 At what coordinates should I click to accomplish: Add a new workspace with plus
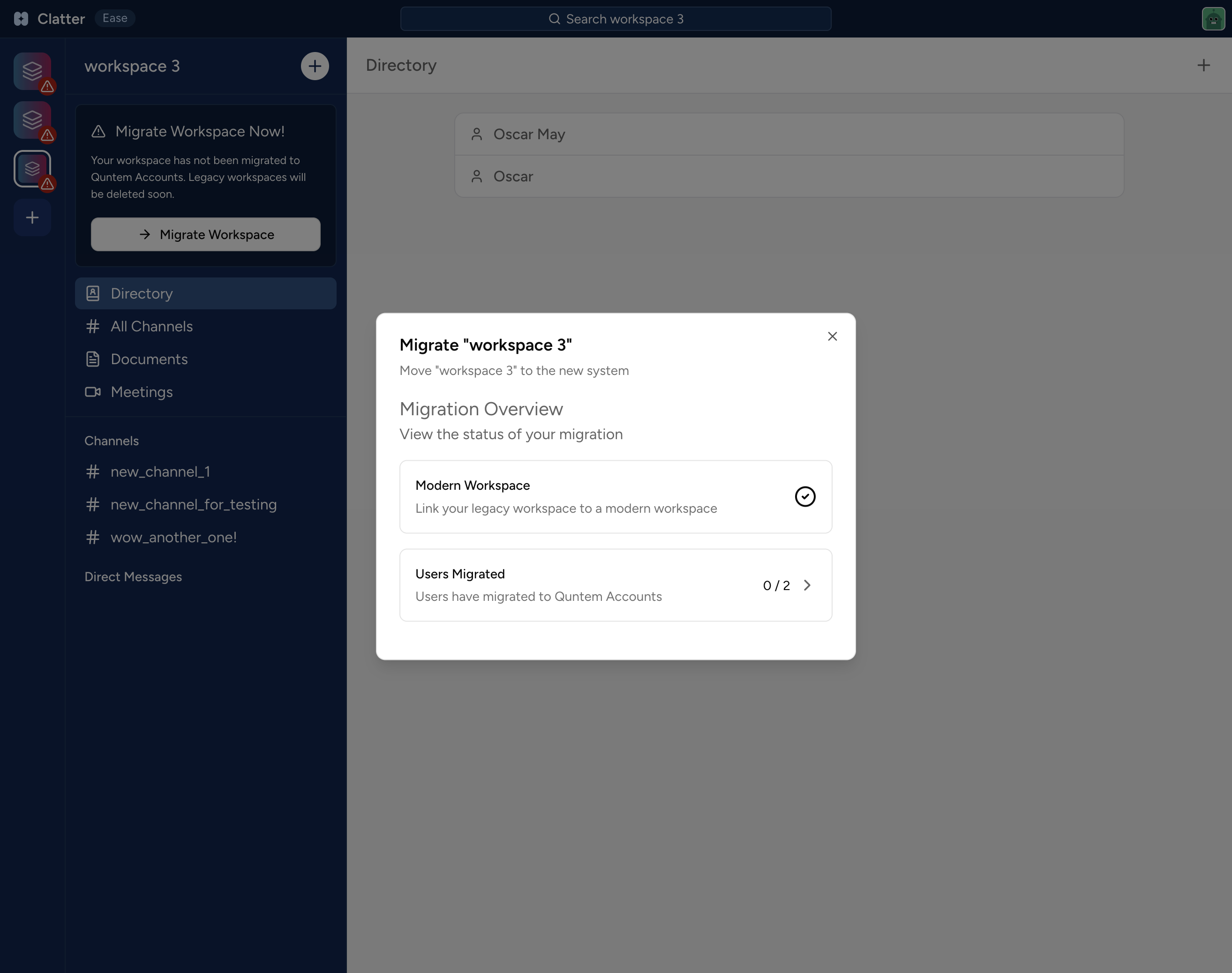coord(32,217)
